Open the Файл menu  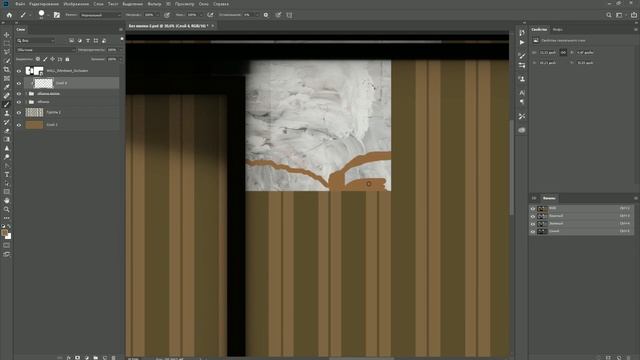click(20, 4)
